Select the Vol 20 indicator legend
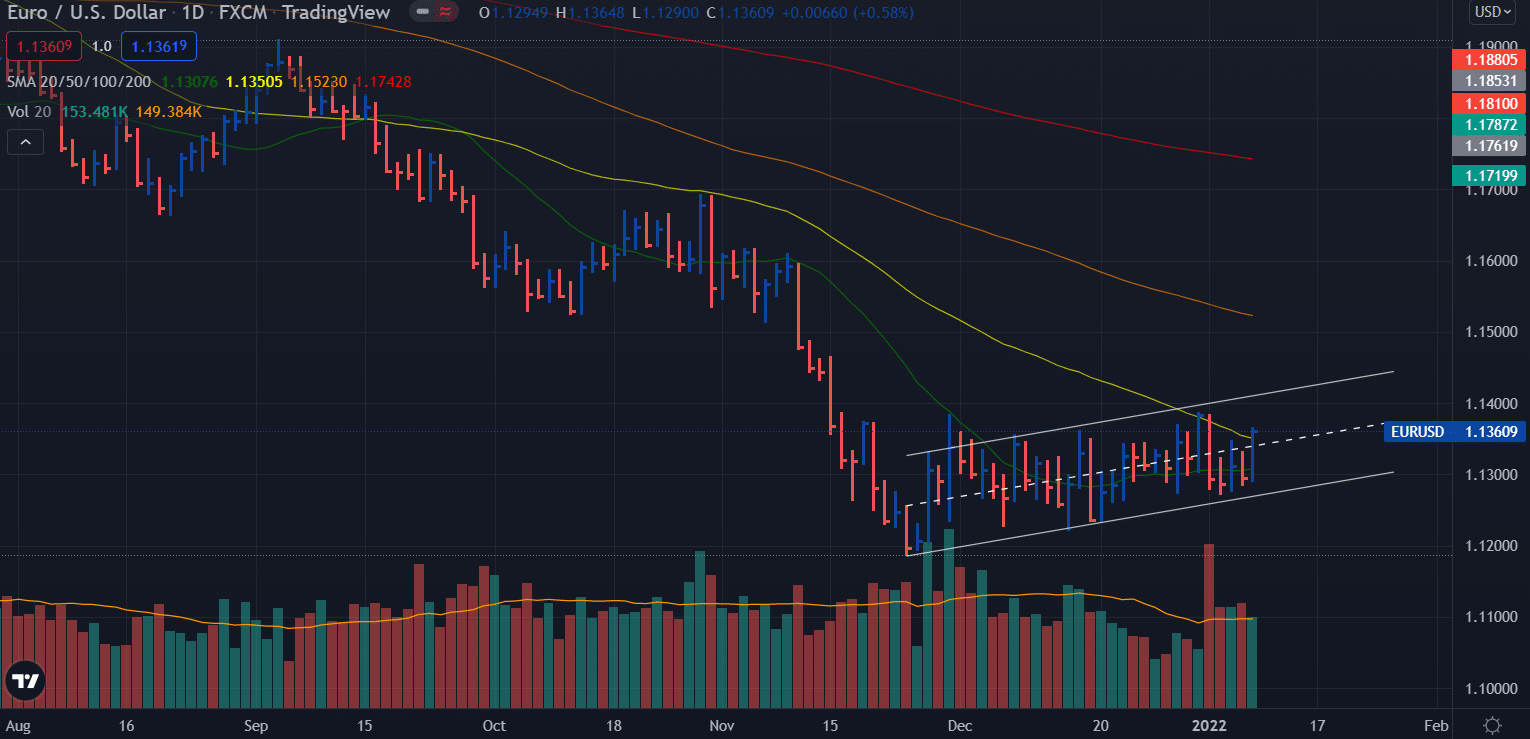The width and height of the screenshot is (1530, 739). 29,112
